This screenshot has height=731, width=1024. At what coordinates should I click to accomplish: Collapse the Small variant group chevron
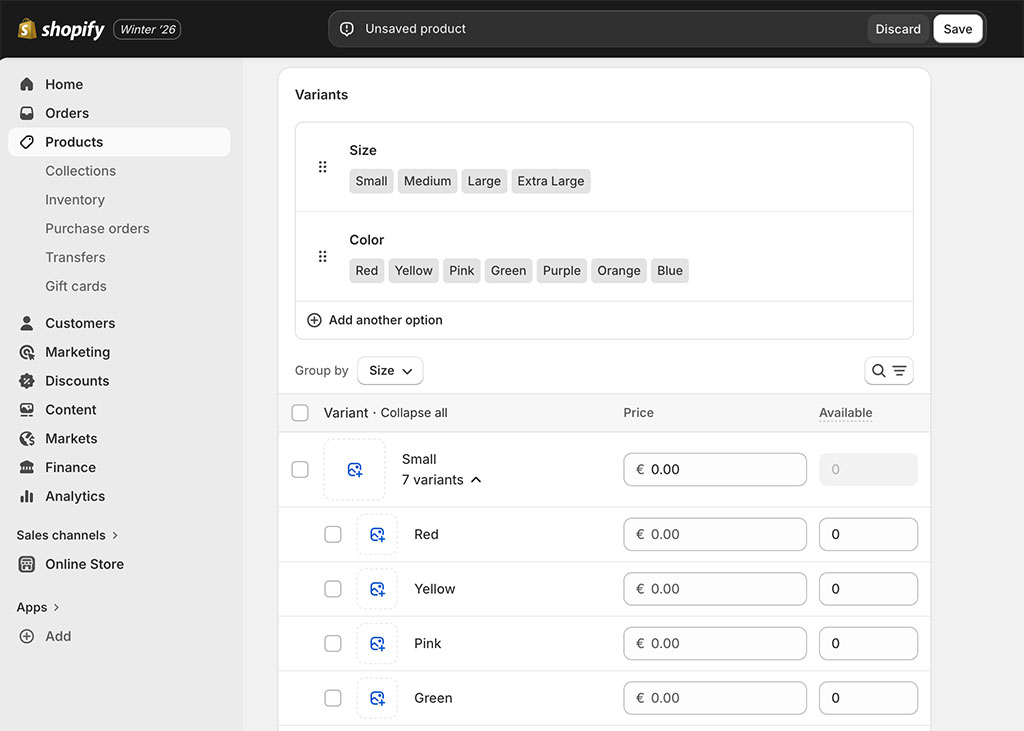coord(477,480)
